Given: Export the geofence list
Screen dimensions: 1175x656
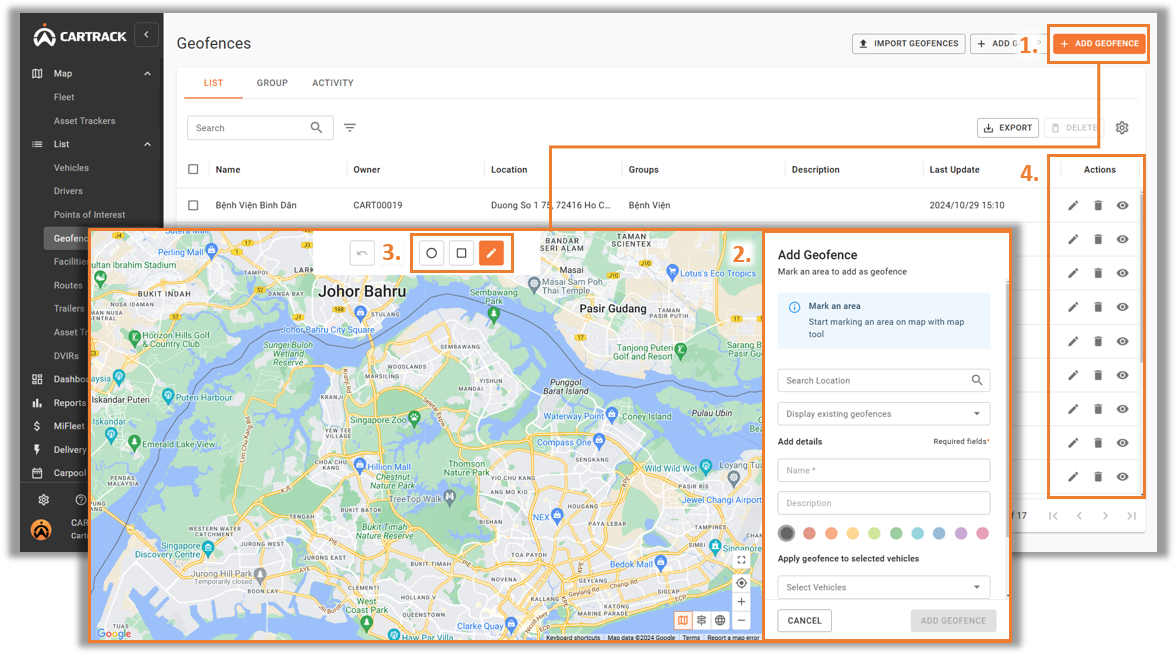Looking at the screenshot, I should point(1008,127).
